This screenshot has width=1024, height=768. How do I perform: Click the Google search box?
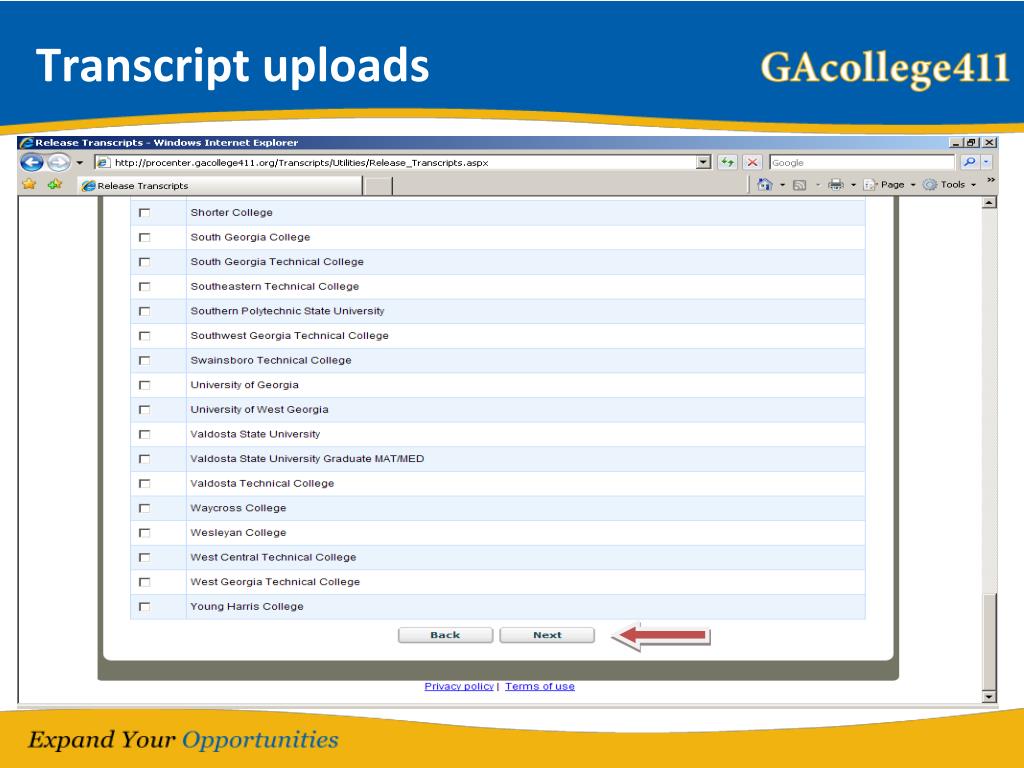click(x=861, y=163)
